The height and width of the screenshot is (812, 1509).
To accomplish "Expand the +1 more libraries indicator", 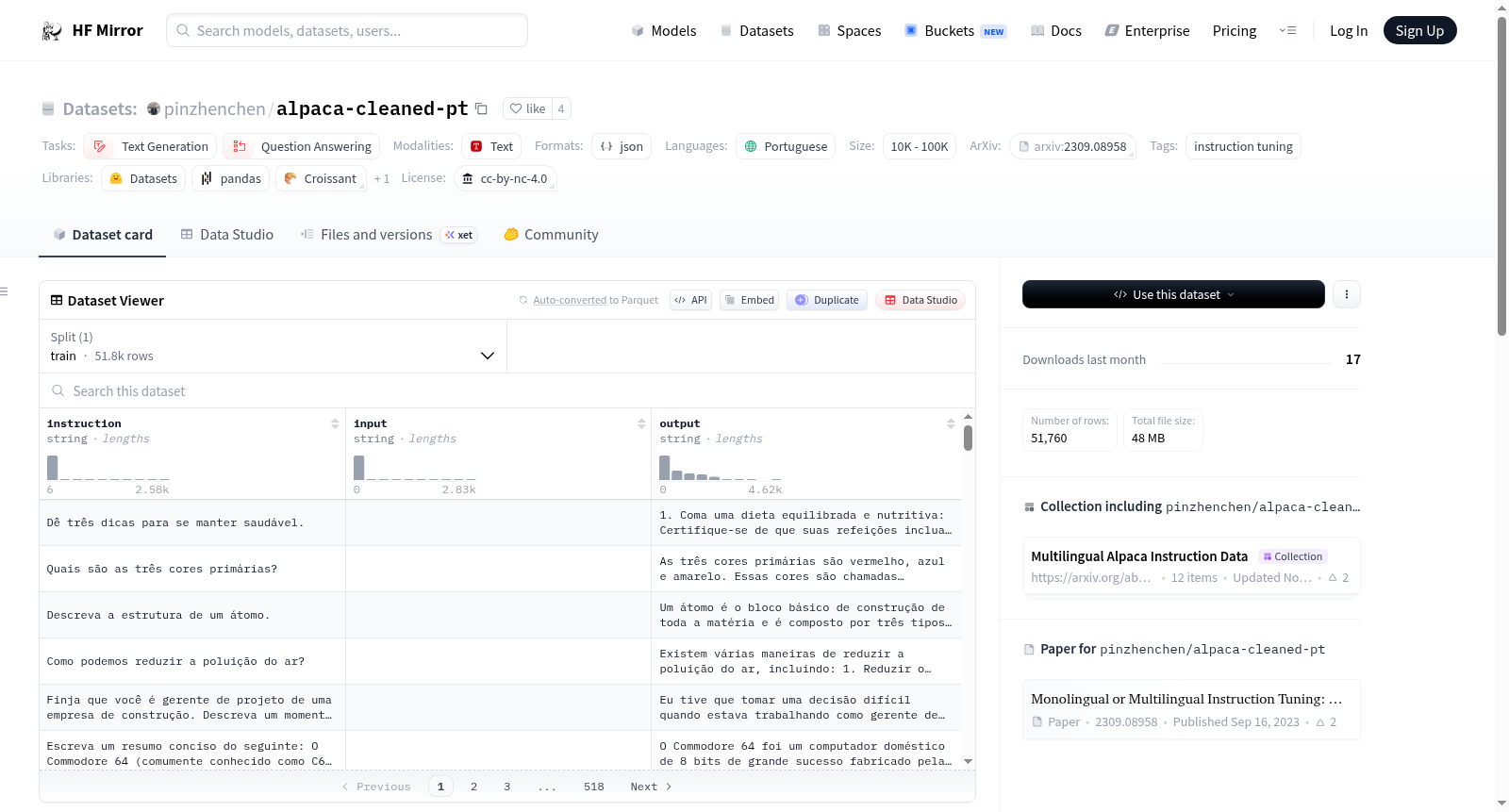I will [x=381, y=178].
